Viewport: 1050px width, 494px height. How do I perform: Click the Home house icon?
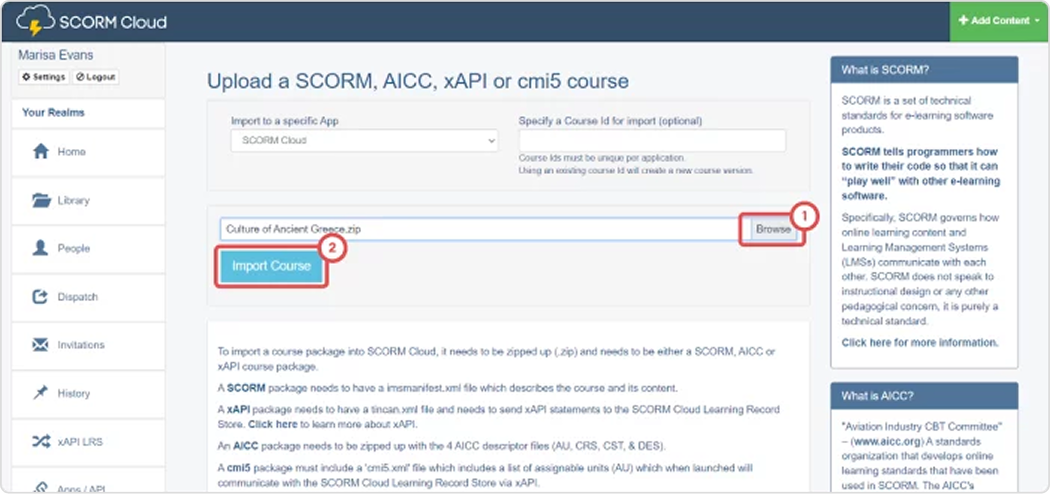[x=41, y=152]
